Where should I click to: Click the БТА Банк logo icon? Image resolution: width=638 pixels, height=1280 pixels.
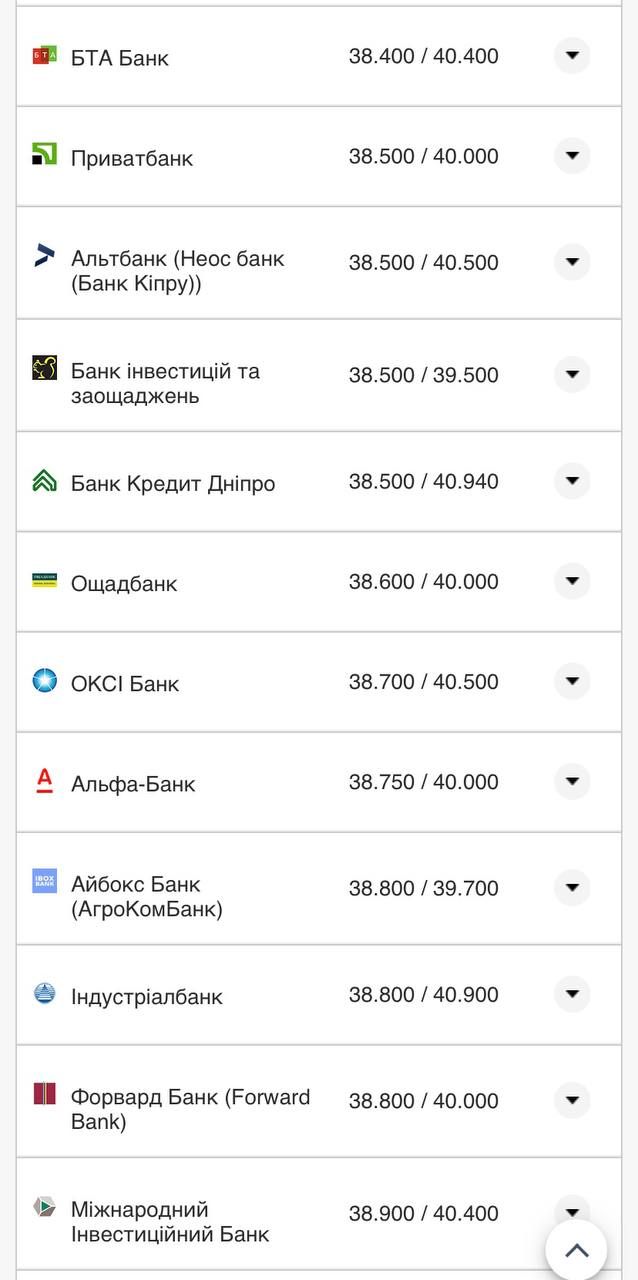click(x=44, y=56)
